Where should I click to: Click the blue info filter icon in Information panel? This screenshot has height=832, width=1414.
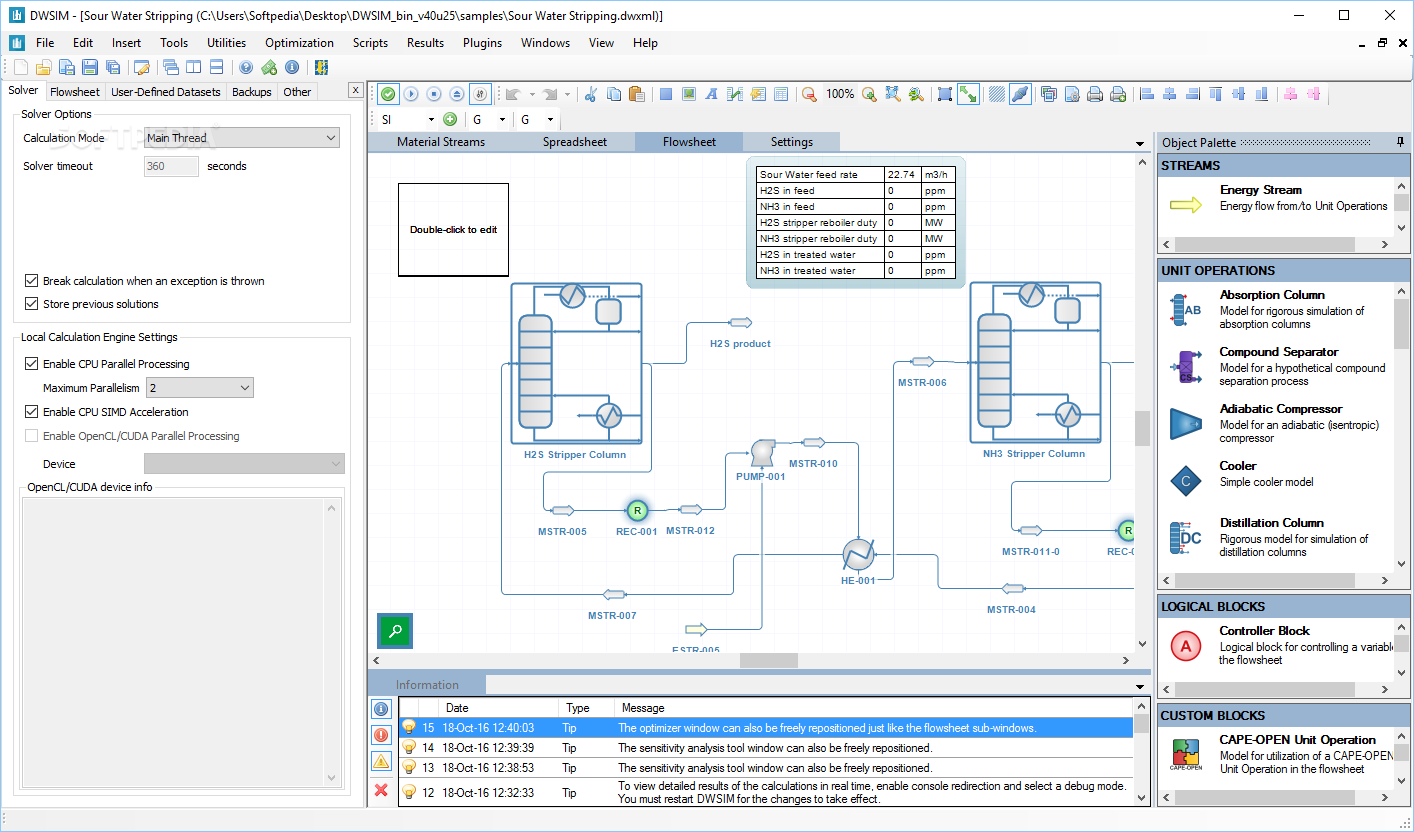[x=381, y=709]
